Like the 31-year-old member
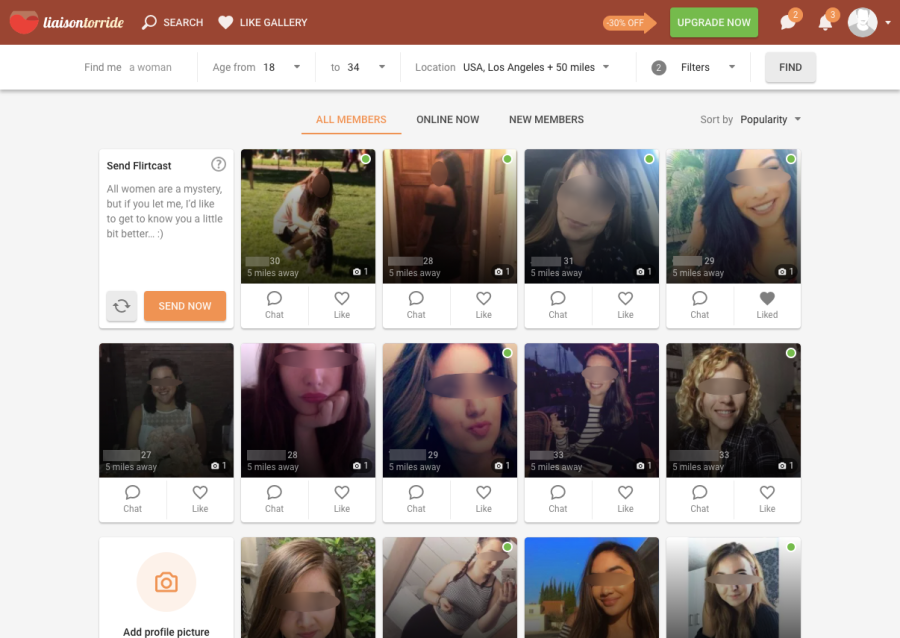Viewport: 900px width, 638px height. pyautogui.click(x=625, y=306)
